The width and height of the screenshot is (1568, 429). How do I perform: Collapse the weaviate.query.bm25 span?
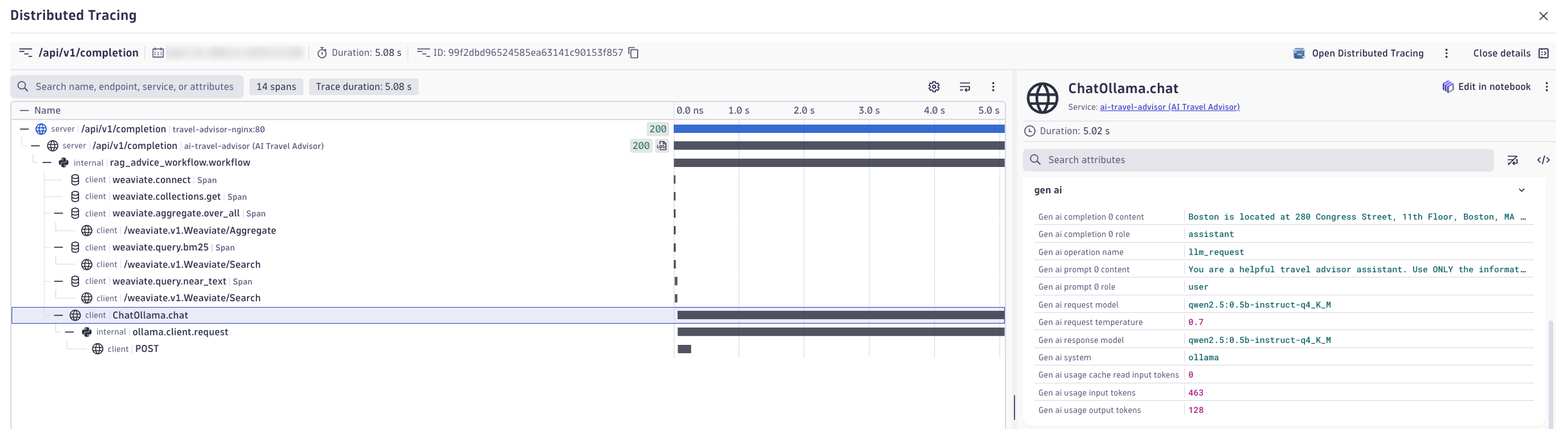tap(59, 247)
